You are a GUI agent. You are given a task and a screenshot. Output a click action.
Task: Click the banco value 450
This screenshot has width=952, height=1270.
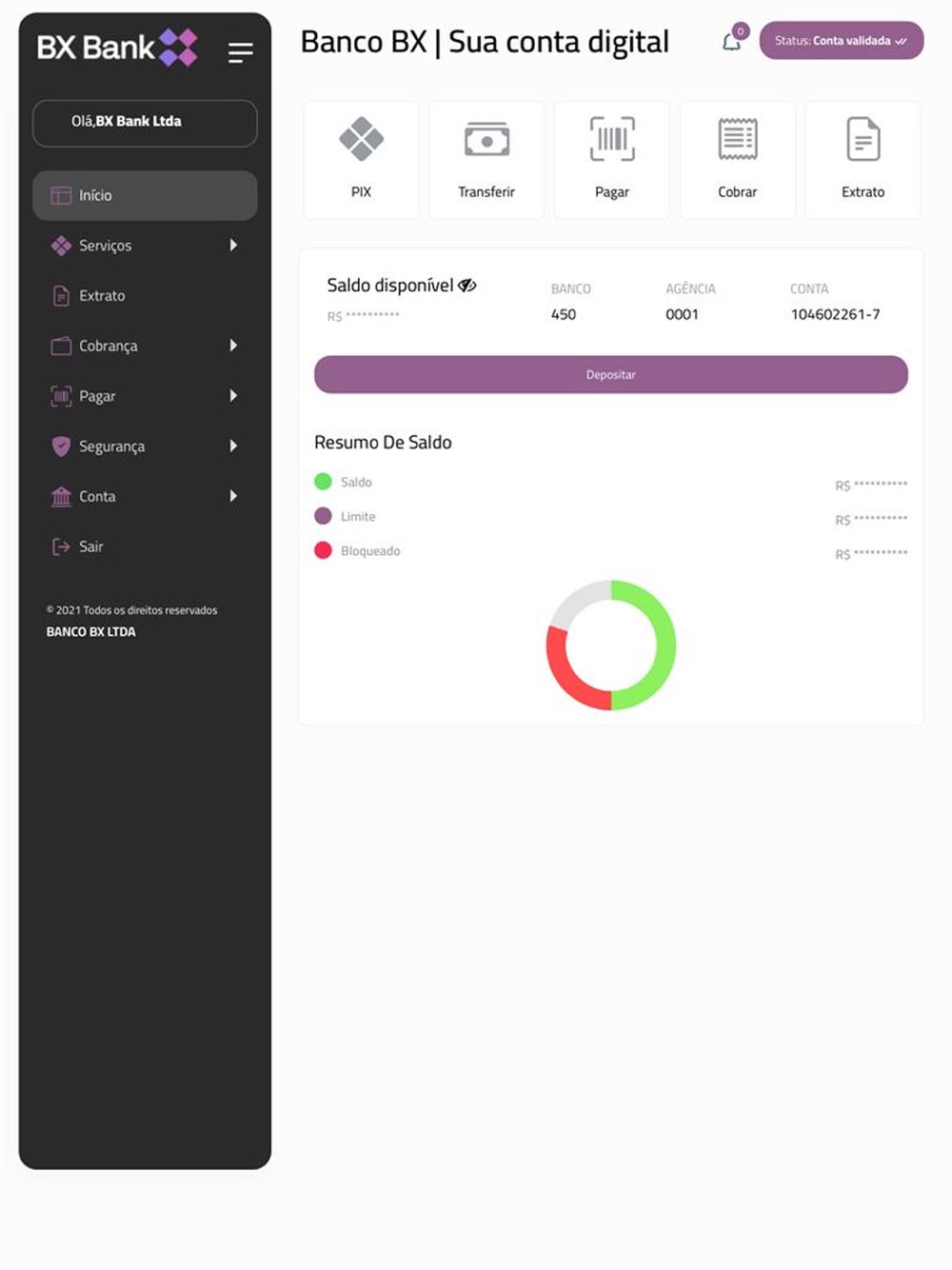pyautogui.click(x=564, y=314)
